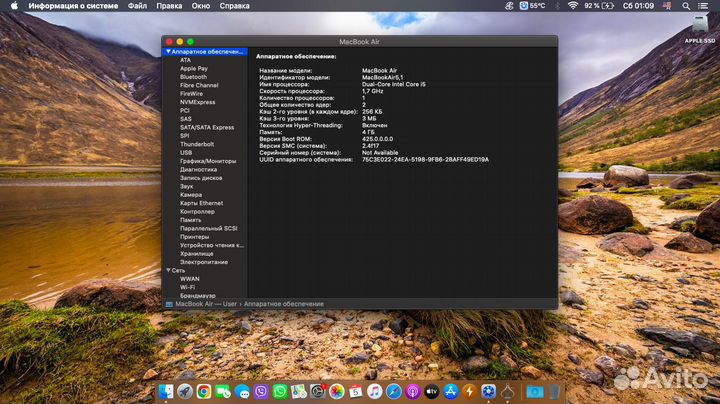Select Thunderbolt in the sidebar
This screenshot has width=720, height=404.
(x=197, y=144)
